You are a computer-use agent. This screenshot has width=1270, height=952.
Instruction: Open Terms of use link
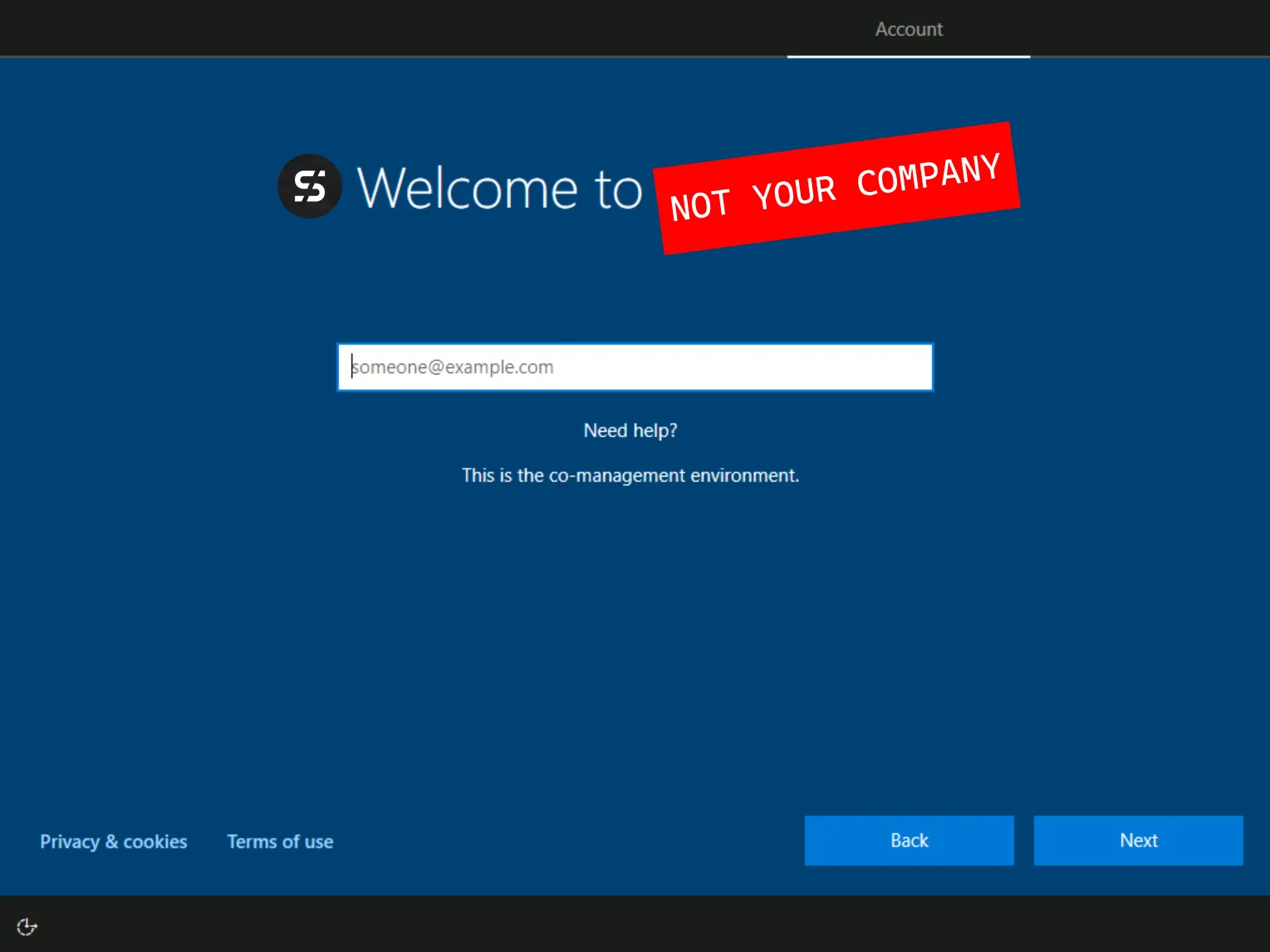[280, 842]
